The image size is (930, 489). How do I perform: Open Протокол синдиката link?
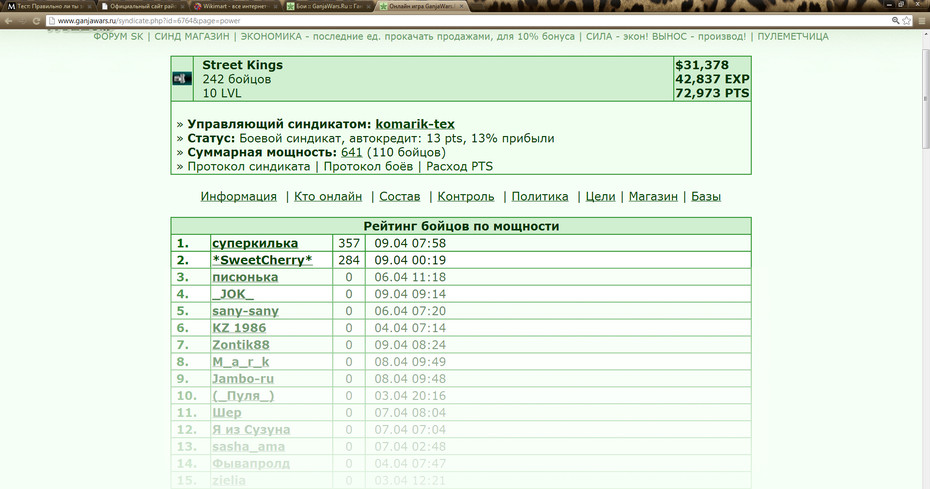(x=249, y=167)
